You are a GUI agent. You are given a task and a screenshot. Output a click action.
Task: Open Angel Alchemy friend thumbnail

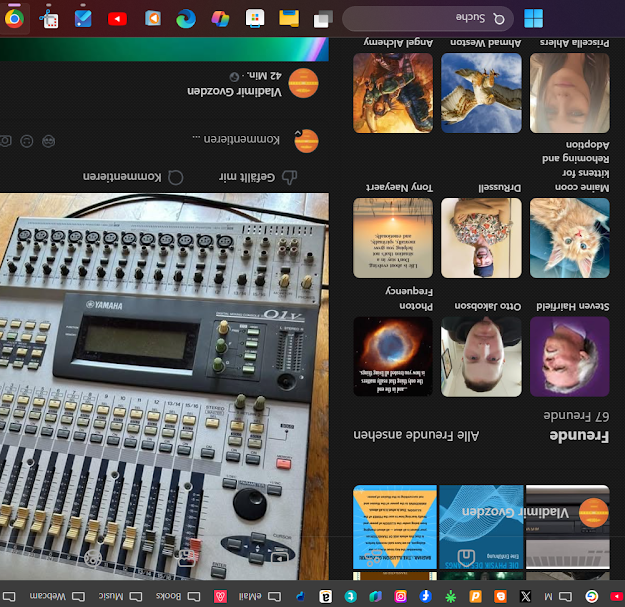point(393,93)
